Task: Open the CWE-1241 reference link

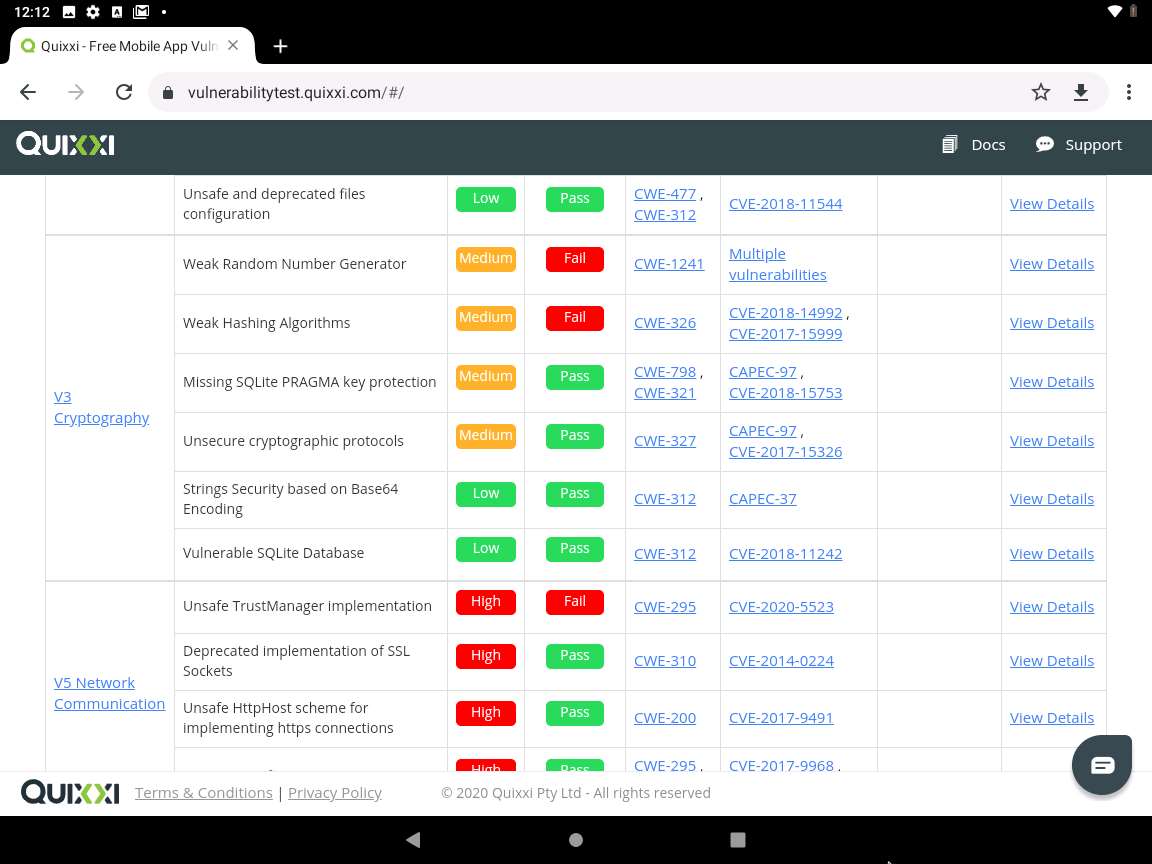Action: (668, 263)
